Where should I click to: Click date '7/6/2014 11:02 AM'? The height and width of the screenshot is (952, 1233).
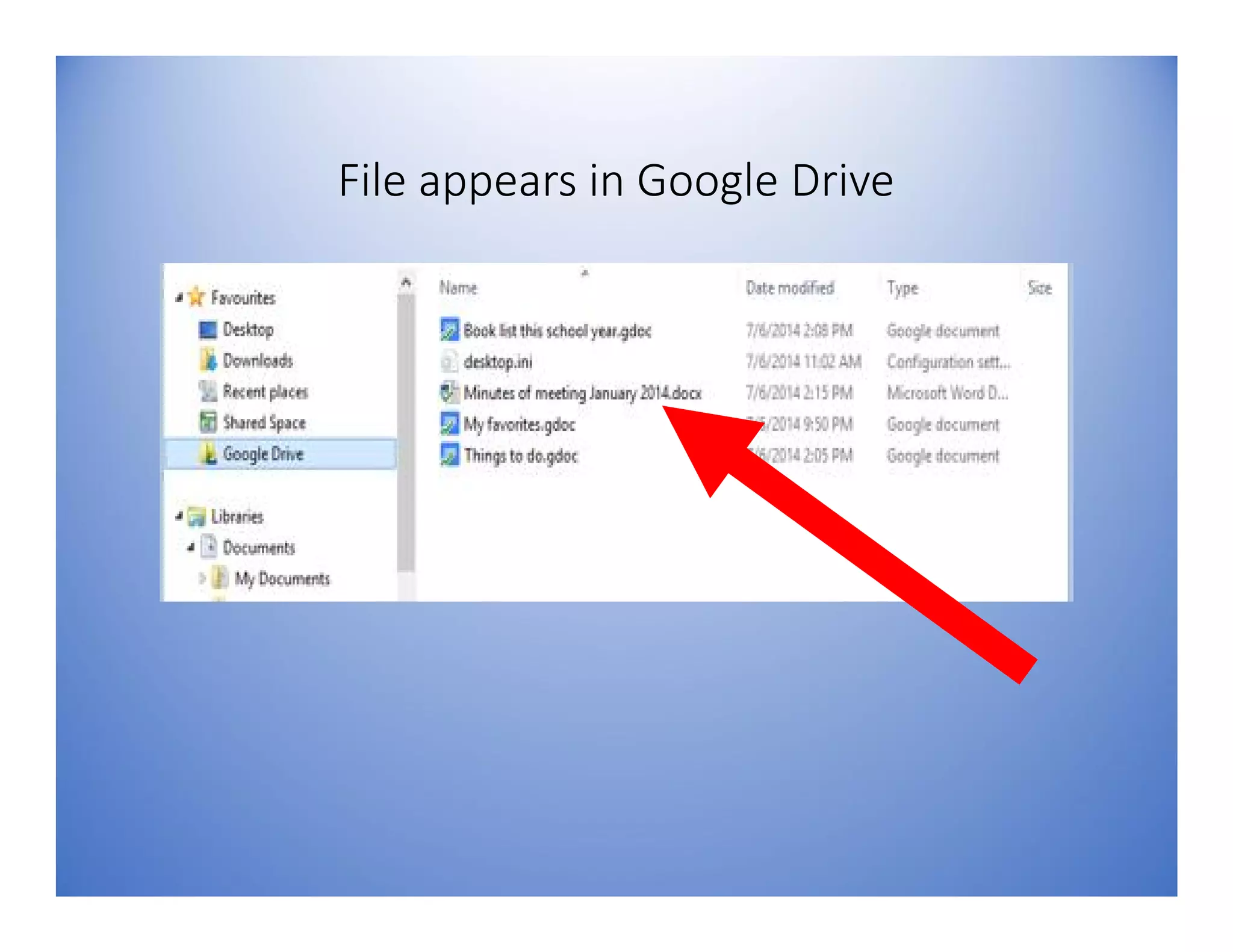(x=804, y=362)
